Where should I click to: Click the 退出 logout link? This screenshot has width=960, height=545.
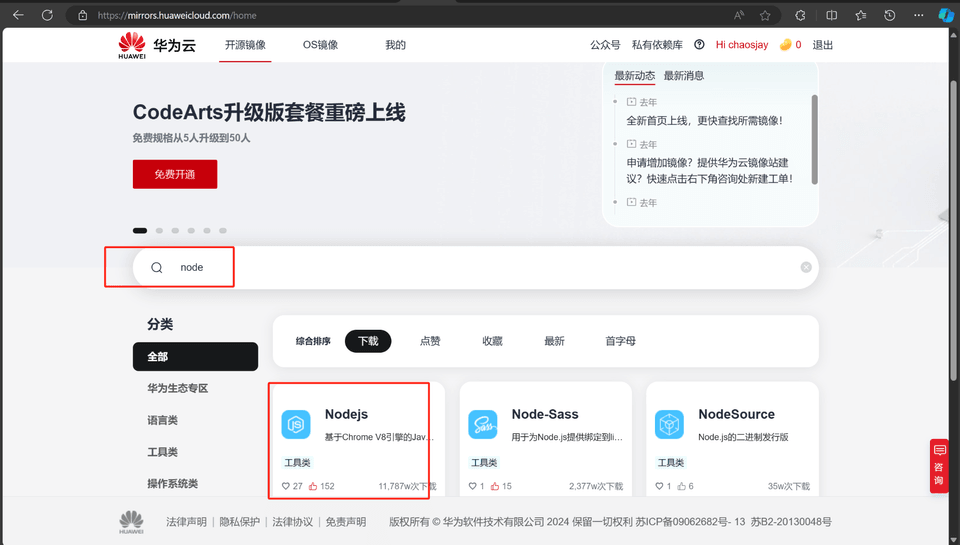point(822,45)
